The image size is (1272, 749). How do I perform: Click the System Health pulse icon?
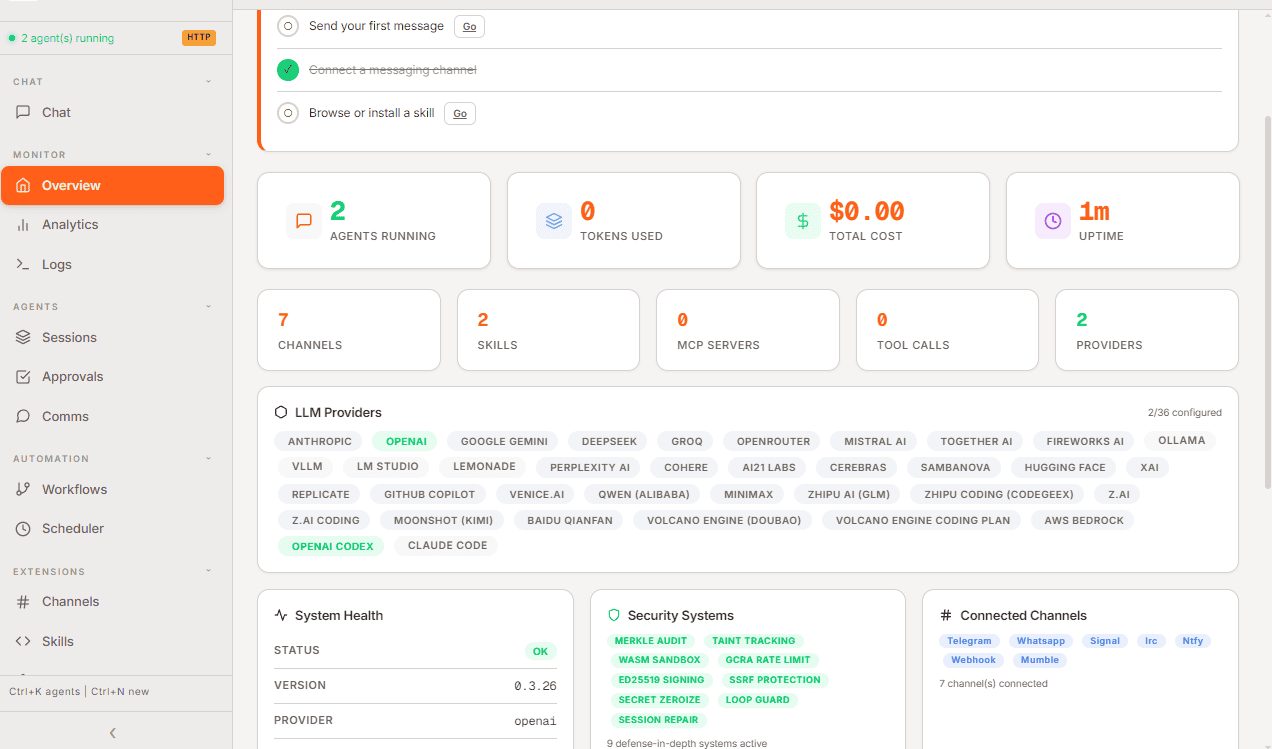(x=281, y=616)
